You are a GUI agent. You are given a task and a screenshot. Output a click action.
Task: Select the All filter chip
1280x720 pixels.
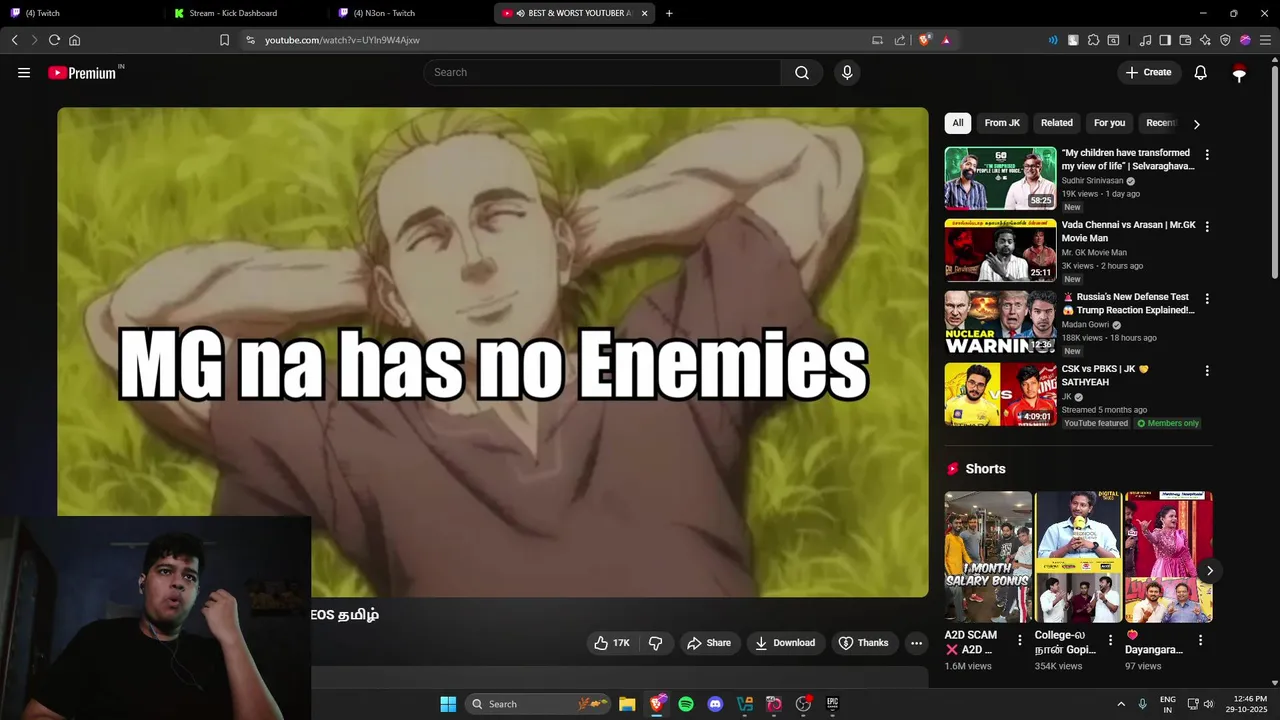point(958,123)
